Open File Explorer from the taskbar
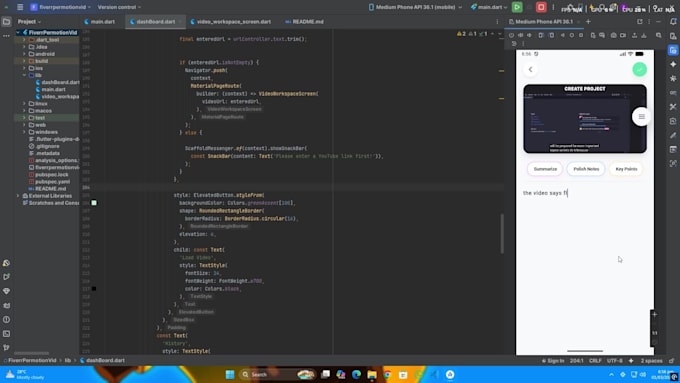Screen dimensions: 680x383 tap(372, 374)
